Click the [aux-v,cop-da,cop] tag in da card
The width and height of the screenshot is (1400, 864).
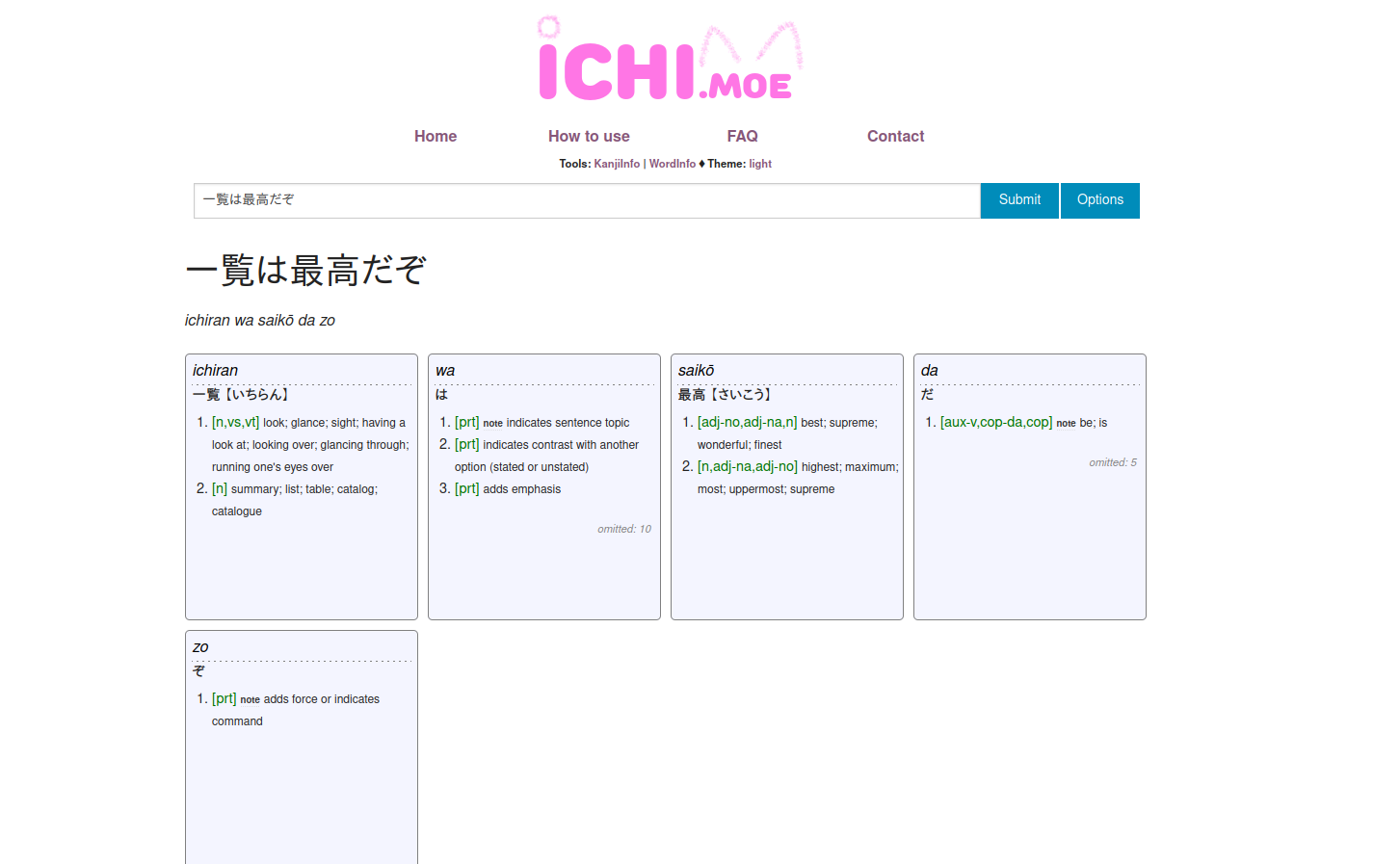(x=995, y=423)
